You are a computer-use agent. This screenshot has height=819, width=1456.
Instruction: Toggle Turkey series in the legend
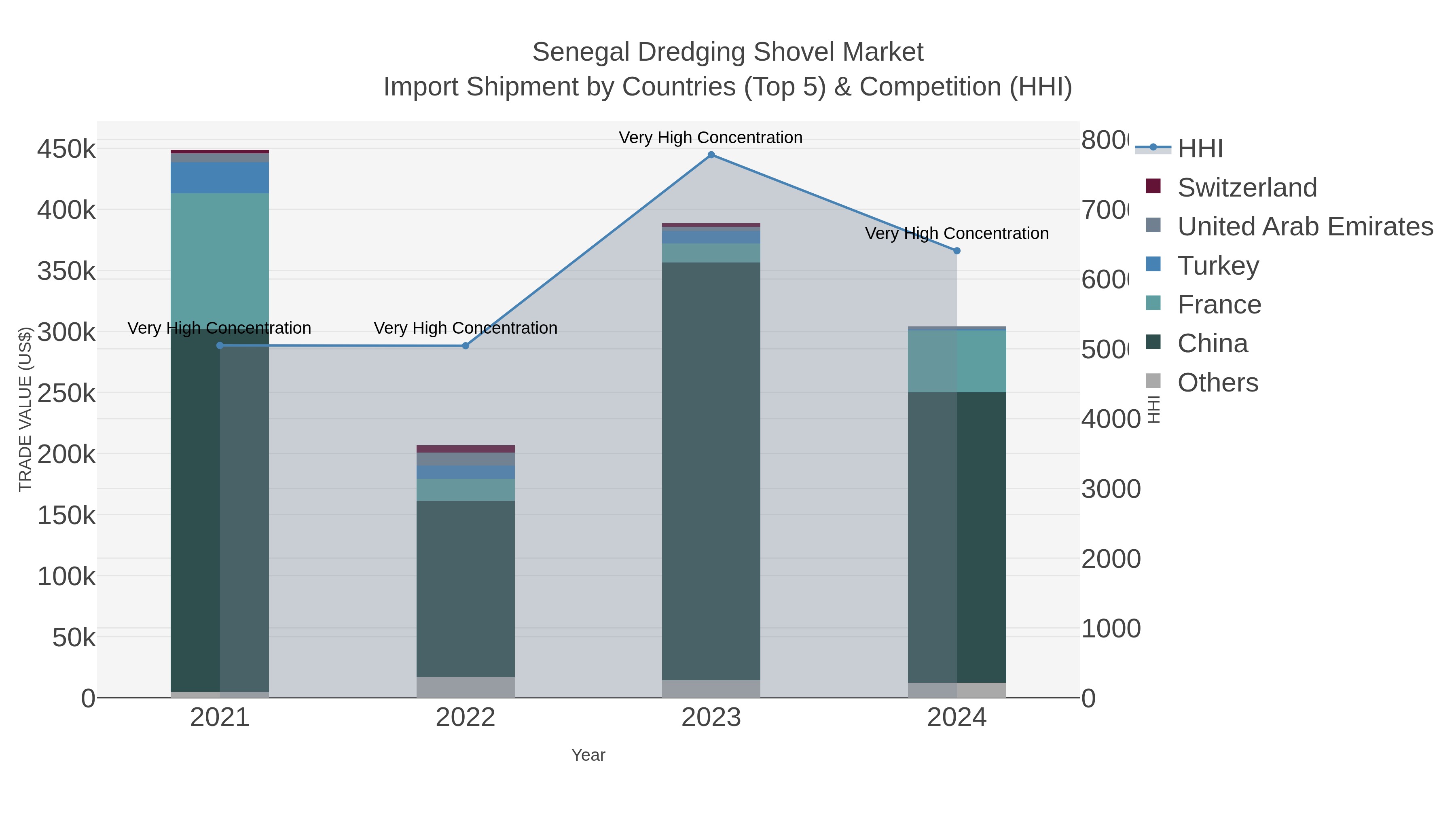[1202, 265]
